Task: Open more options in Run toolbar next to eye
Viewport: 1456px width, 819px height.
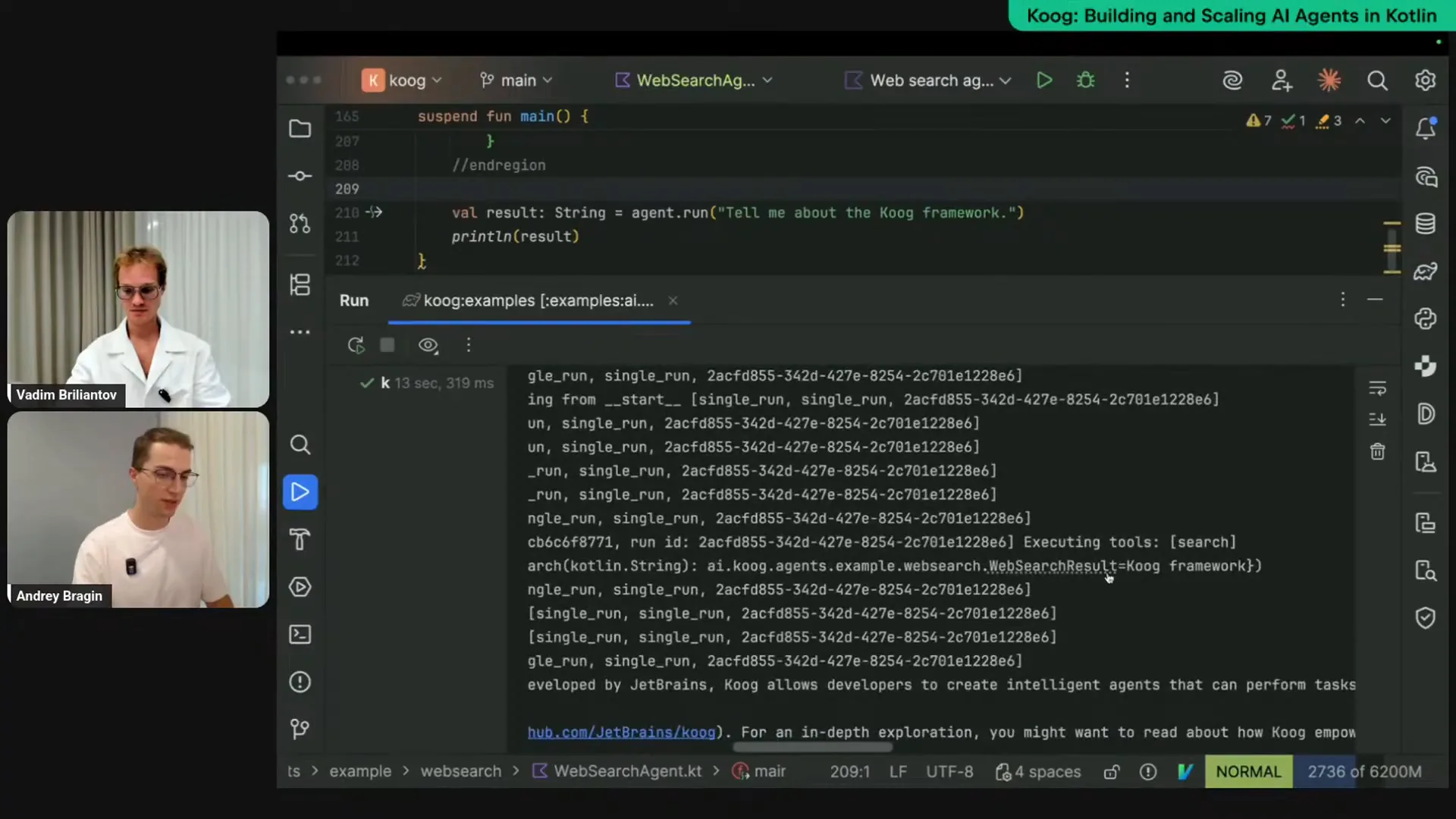Action: click(x=469, y=346)
